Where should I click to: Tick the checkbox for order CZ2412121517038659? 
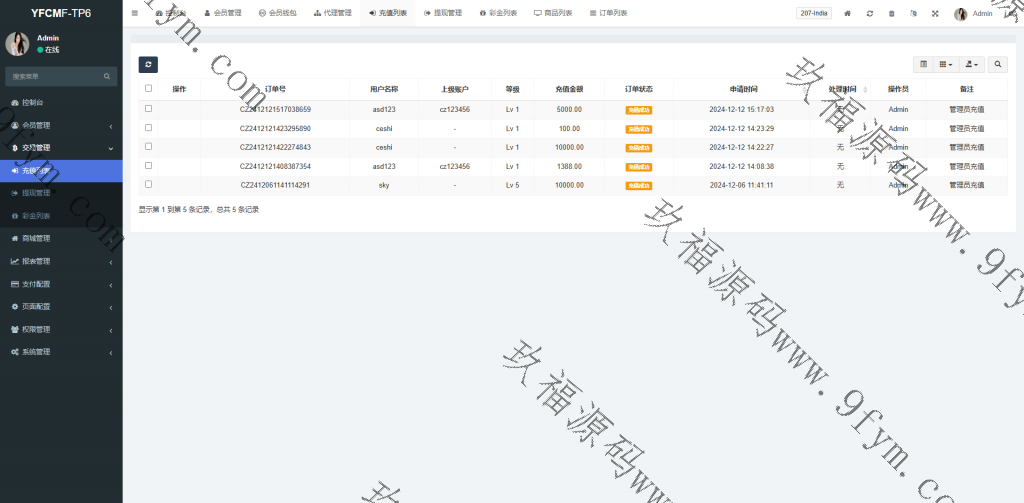pyautogui.click(x=149, y=109)
